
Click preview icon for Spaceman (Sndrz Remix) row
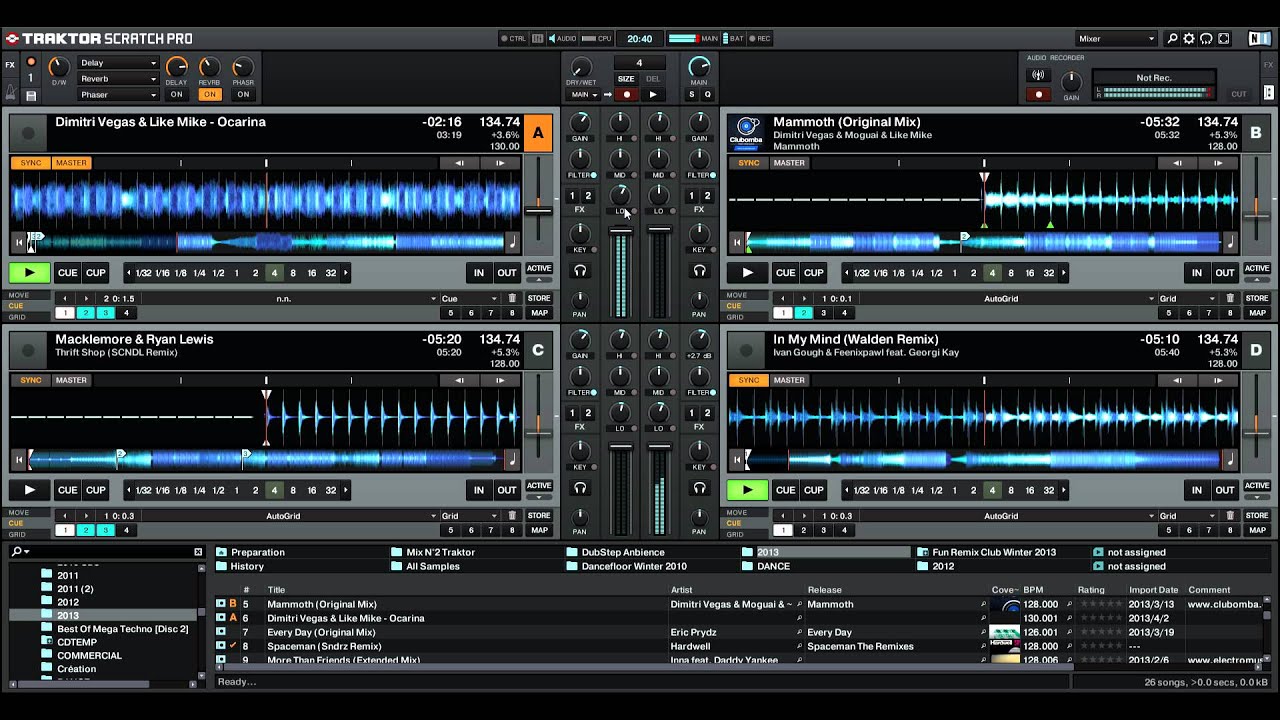pos(221,646)
